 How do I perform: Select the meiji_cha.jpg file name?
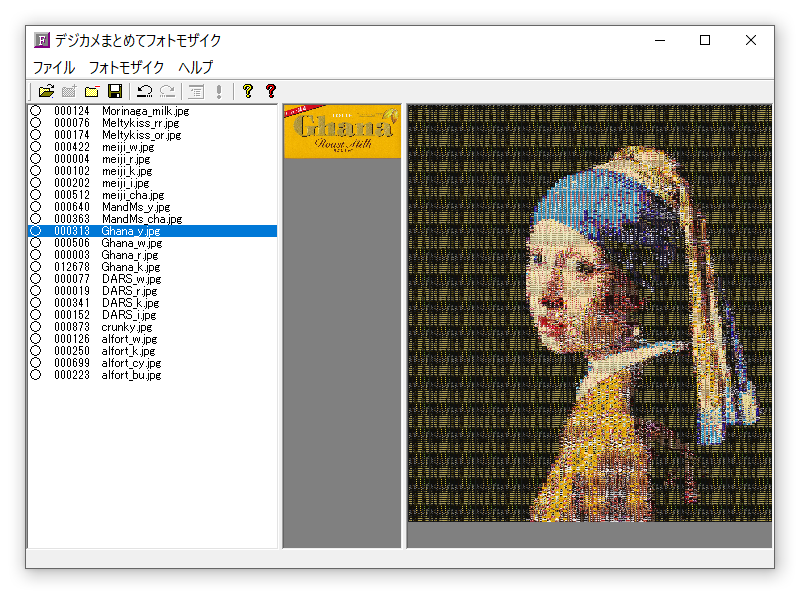pyautogui.click(x=133, y=195)
